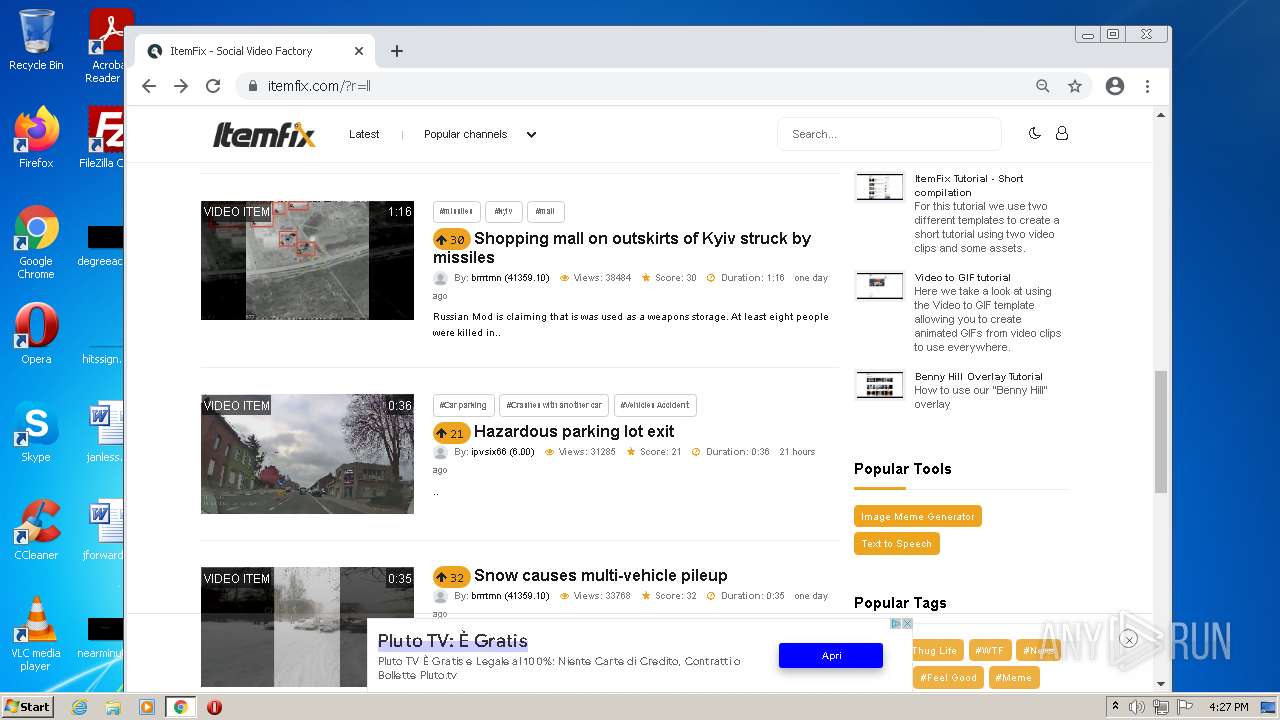Image resolution: width=1280 pixels, height=720 pixels.
Task: Click the system tray volume icon
Action: (x=1137, y=707)
